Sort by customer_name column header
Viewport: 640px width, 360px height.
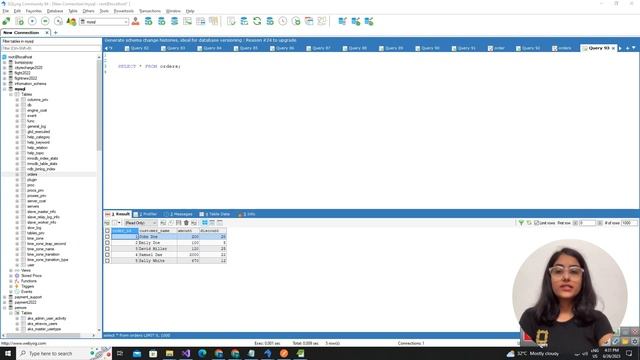point(157,231)
